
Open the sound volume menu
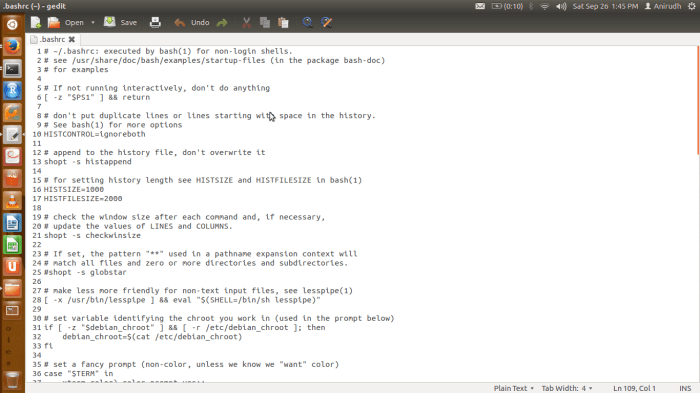coord(561,6)
